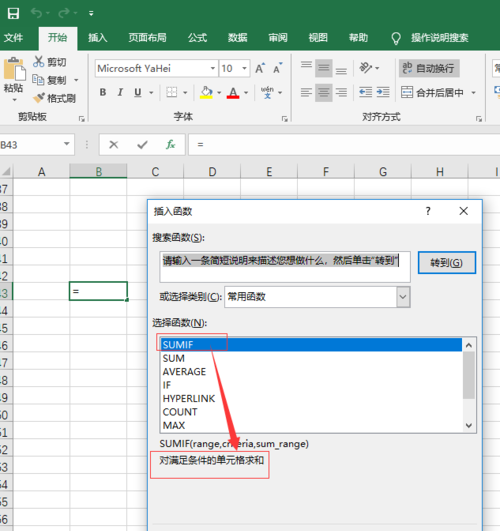This screenshot has width=500, height=531.
Task: Click the Save icon in the title bar
Action: [x=14, y=14]
